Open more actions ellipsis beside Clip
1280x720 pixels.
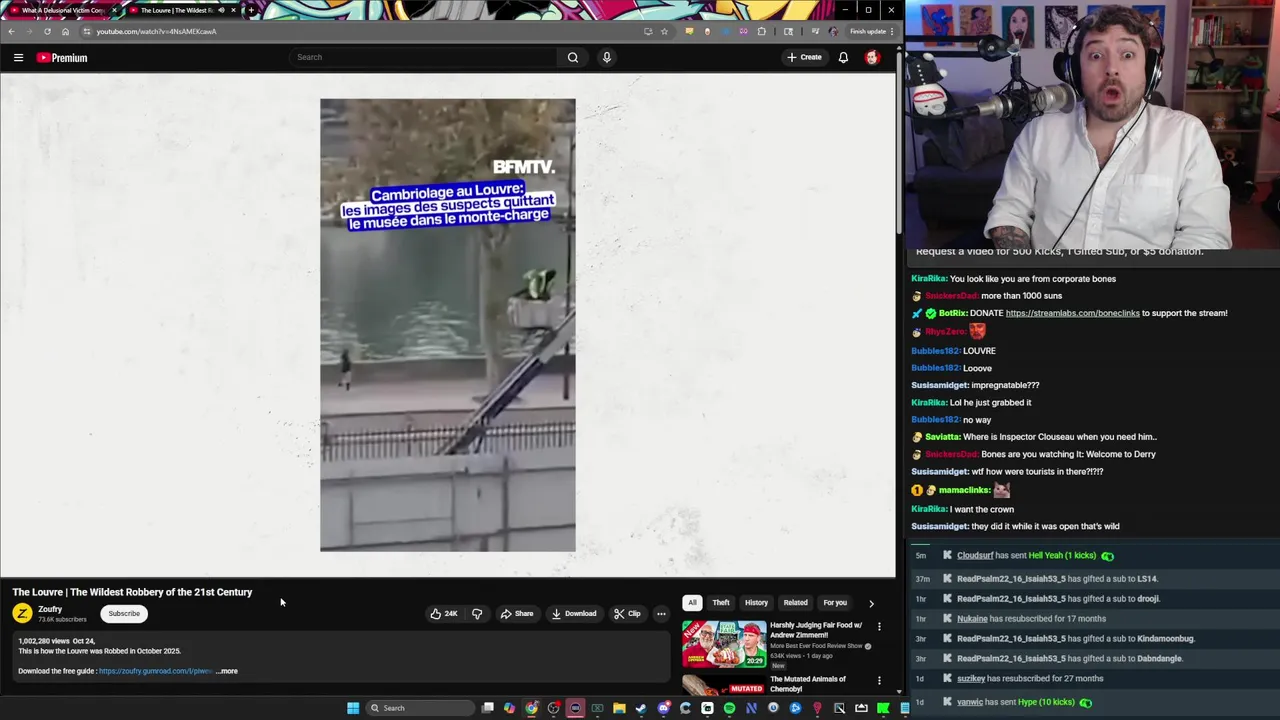click(x=661, y=614)
